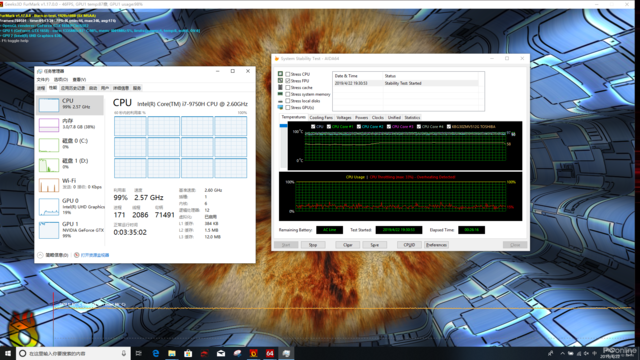The image size is (640, 360).
Task: Open Task Manager File menu (文件)
Action: [43, 80]
